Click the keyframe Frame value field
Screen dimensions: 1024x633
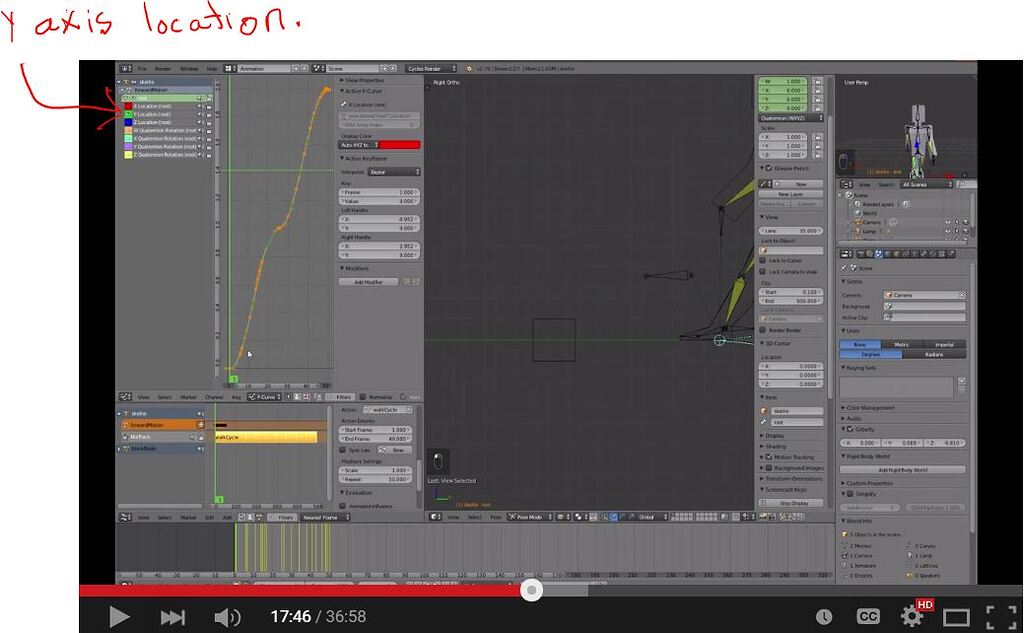(379, 193)
